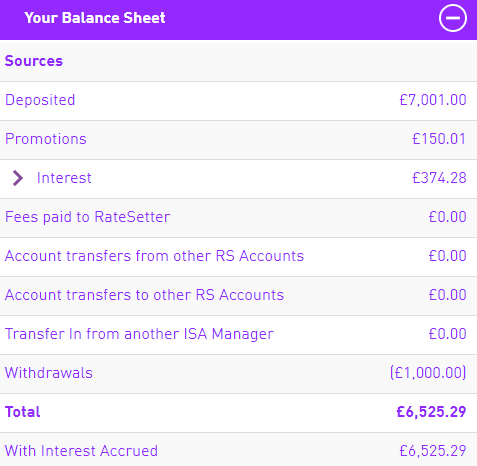Collapse the Your Balance Sheet panel
Viewport: 477px width, 466px height.
coord(452,18)
